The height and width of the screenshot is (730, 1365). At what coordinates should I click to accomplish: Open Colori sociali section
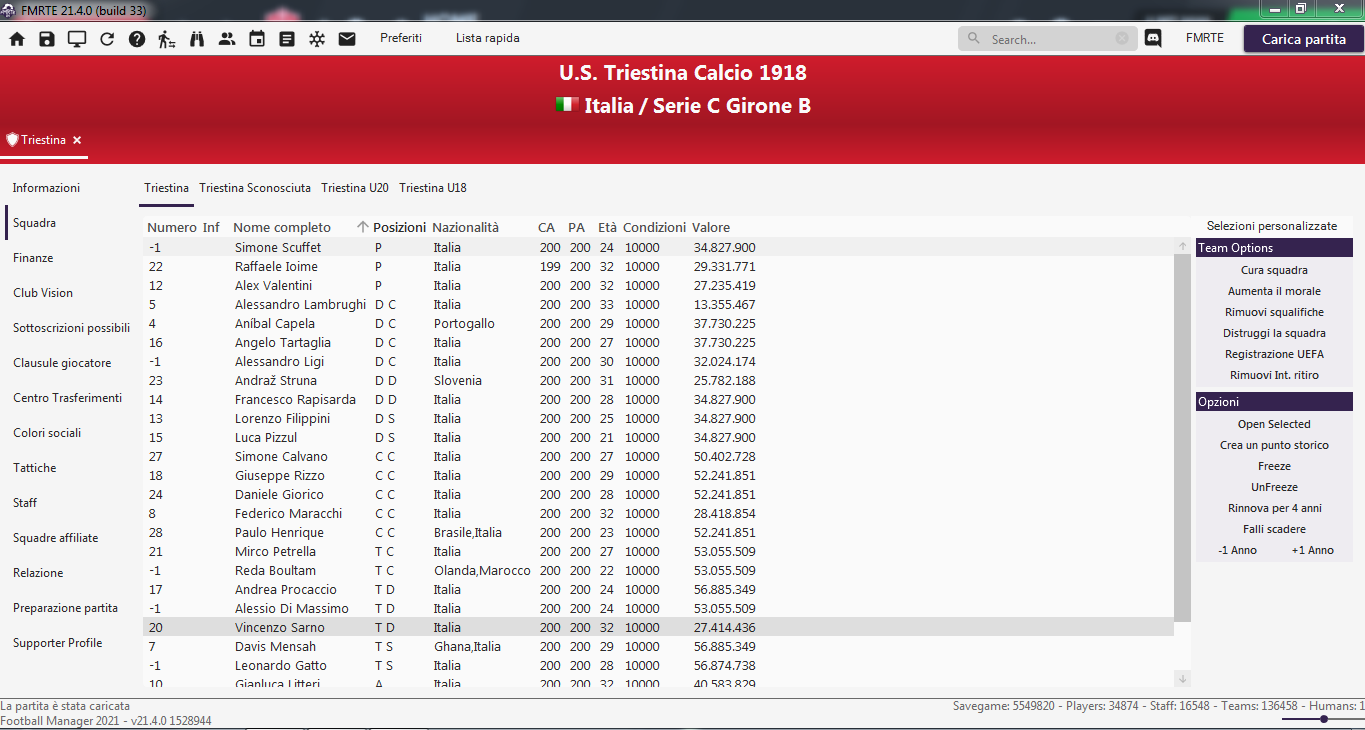coord(47,433)
